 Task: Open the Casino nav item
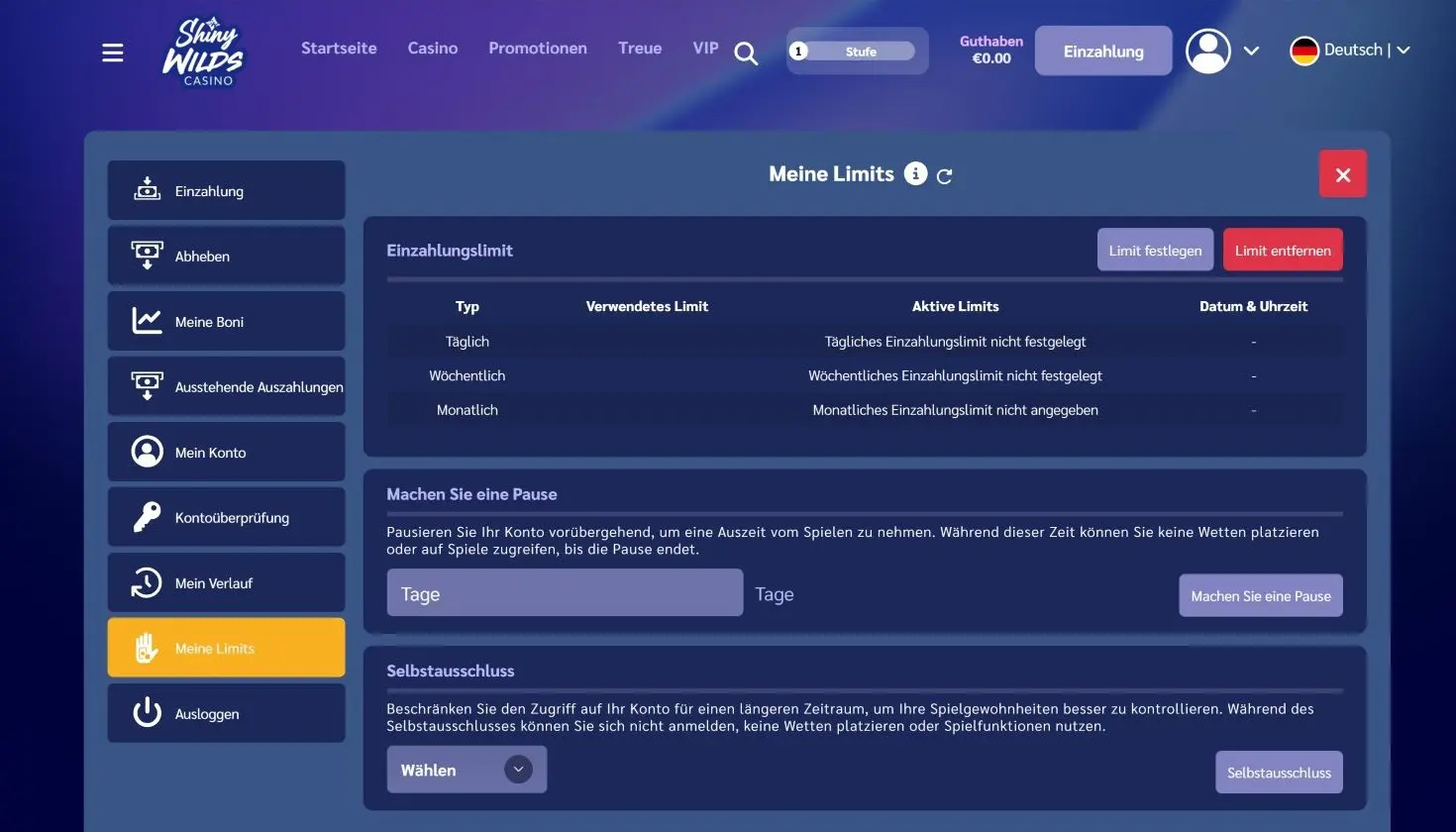point(433,48)
